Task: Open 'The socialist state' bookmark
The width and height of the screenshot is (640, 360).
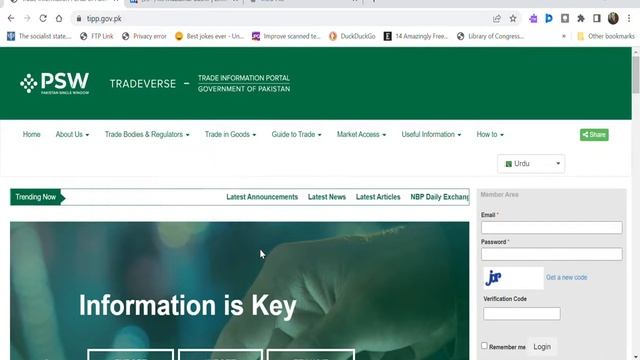Action: (x=39, y=36)
